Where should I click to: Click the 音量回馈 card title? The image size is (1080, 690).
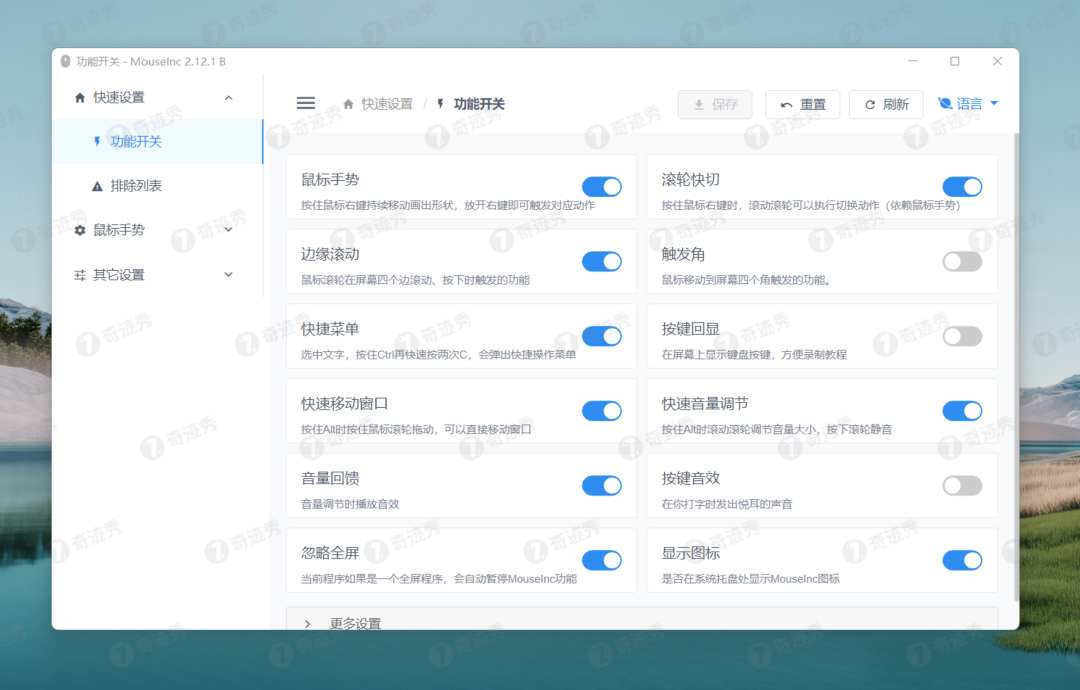point(330,479)
